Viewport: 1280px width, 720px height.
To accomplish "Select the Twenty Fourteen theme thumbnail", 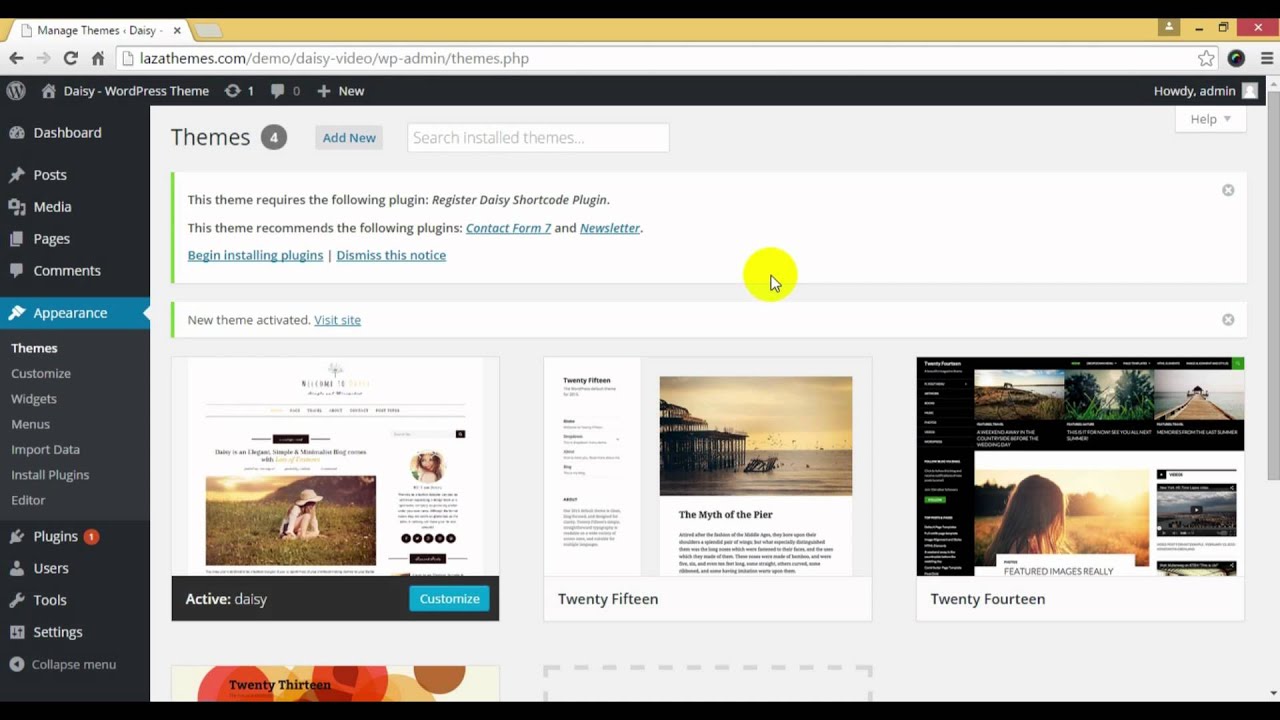I will pos(1080,467).
